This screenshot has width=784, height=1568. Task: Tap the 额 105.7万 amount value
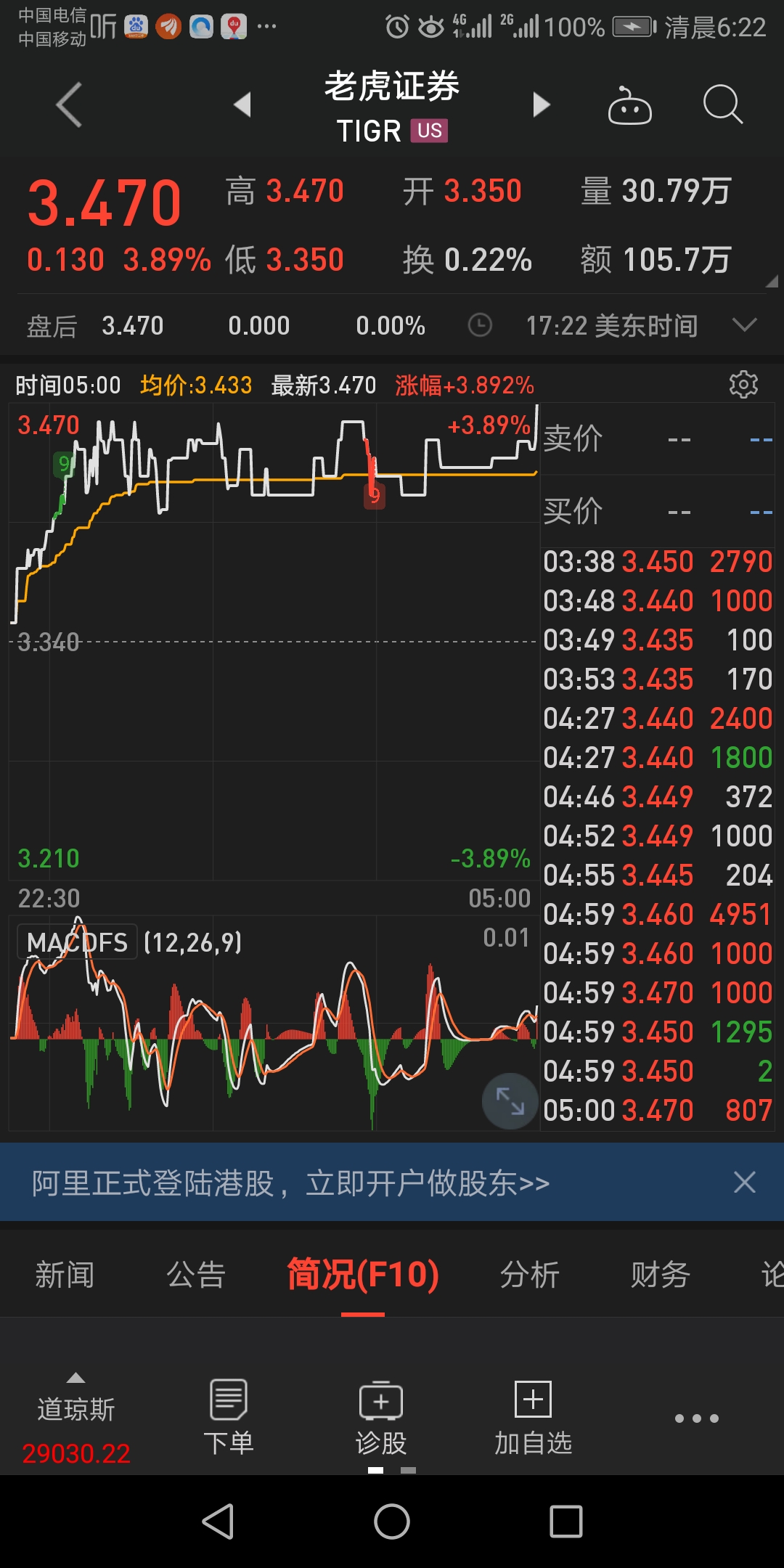click(x=656, y=260)
